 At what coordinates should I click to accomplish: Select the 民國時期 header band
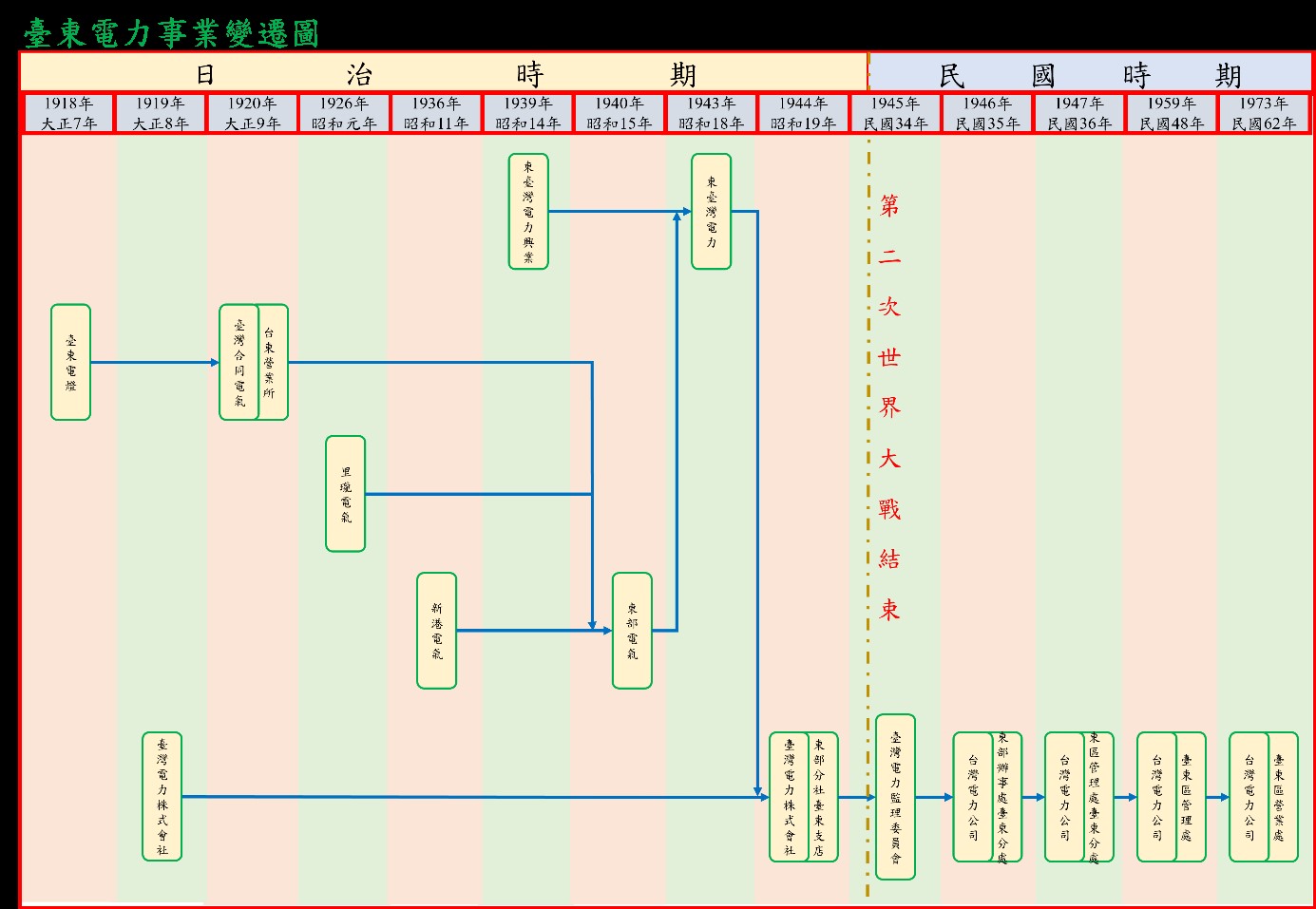pyautogui.click(x=1090, y=72)
